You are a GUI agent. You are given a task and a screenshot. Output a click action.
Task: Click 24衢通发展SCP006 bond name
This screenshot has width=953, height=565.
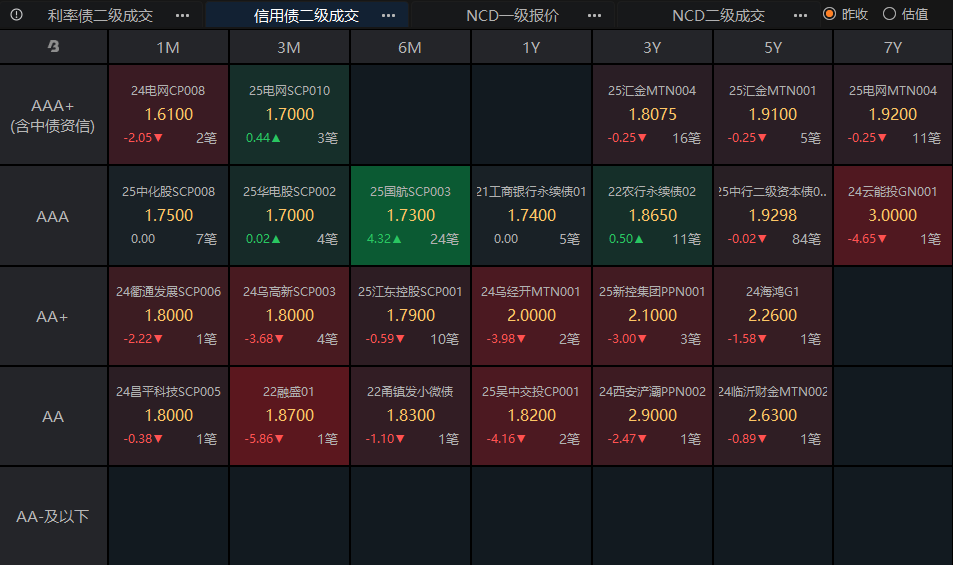click(x=168, y=292)
